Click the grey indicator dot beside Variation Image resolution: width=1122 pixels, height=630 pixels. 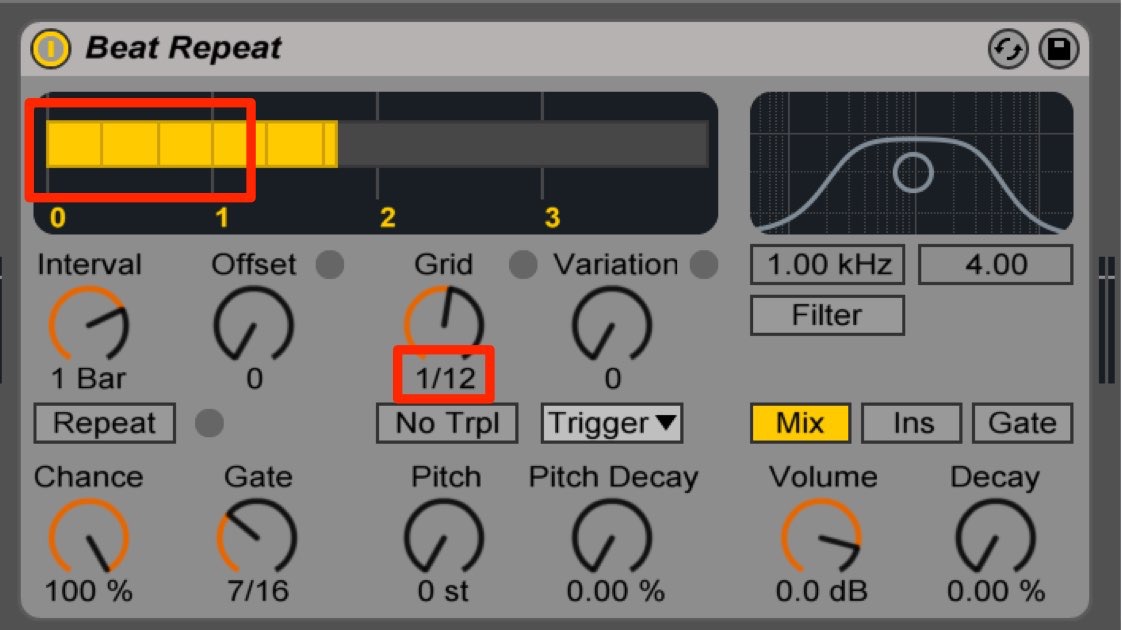pyautogui.click(x=704, y=265)
